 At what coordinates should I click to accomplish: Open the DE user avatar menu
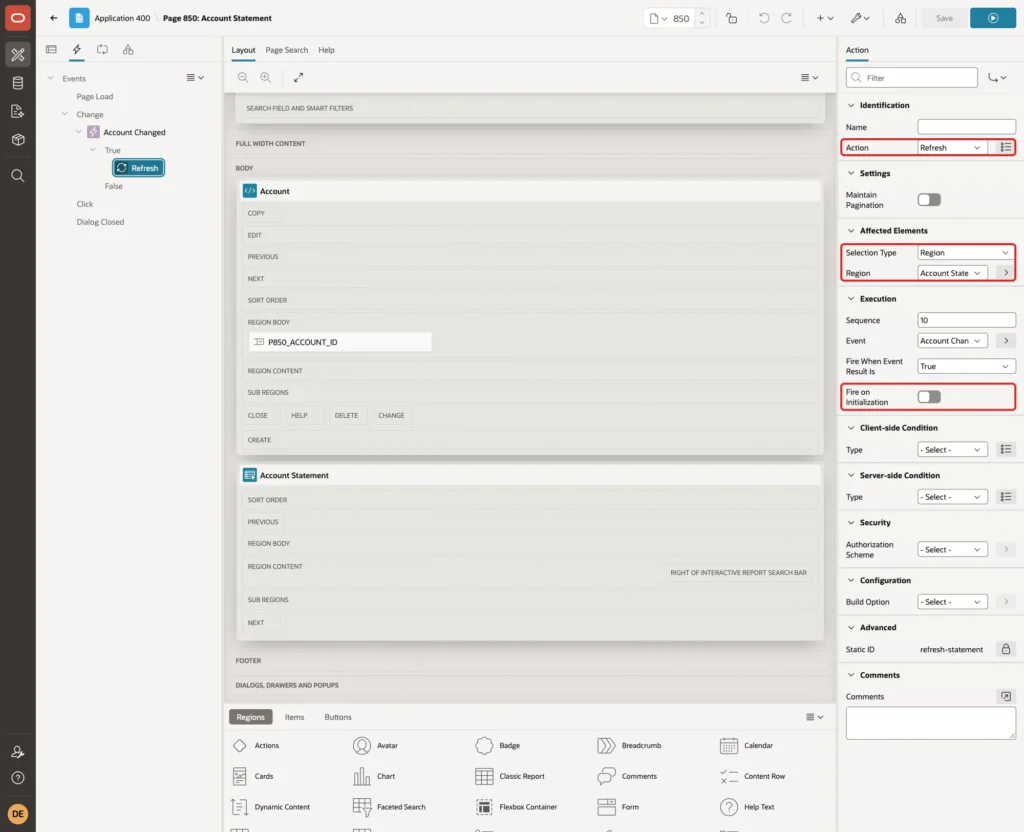[x=18, y=814]
